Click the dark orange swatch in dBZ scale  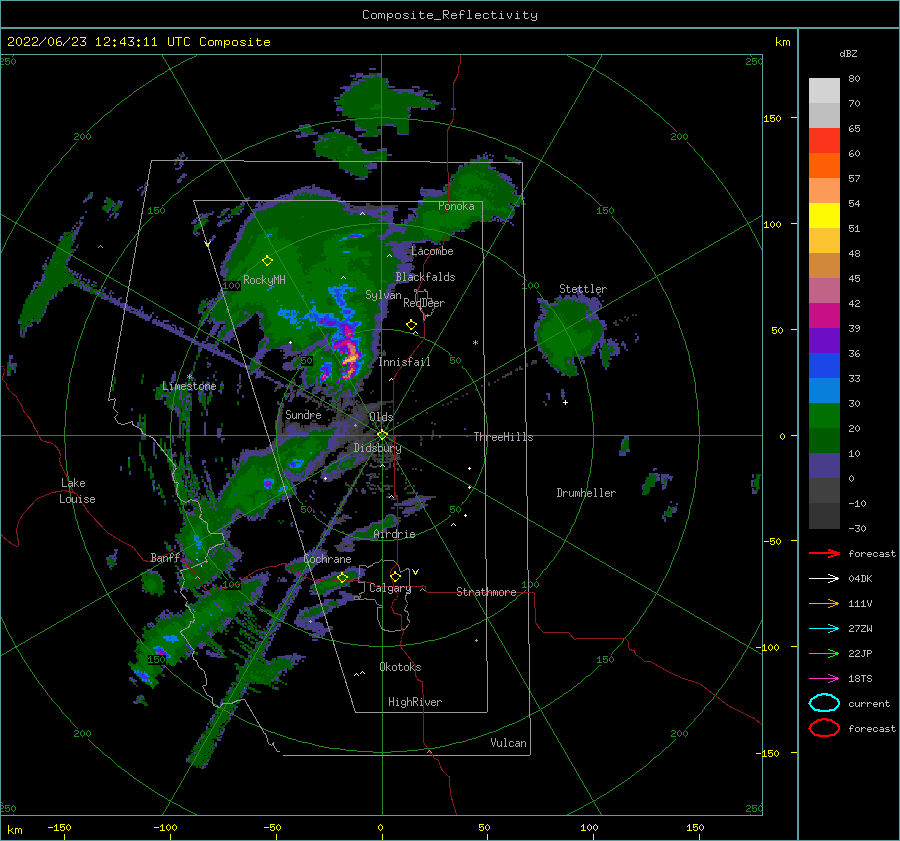pos(824,165)
